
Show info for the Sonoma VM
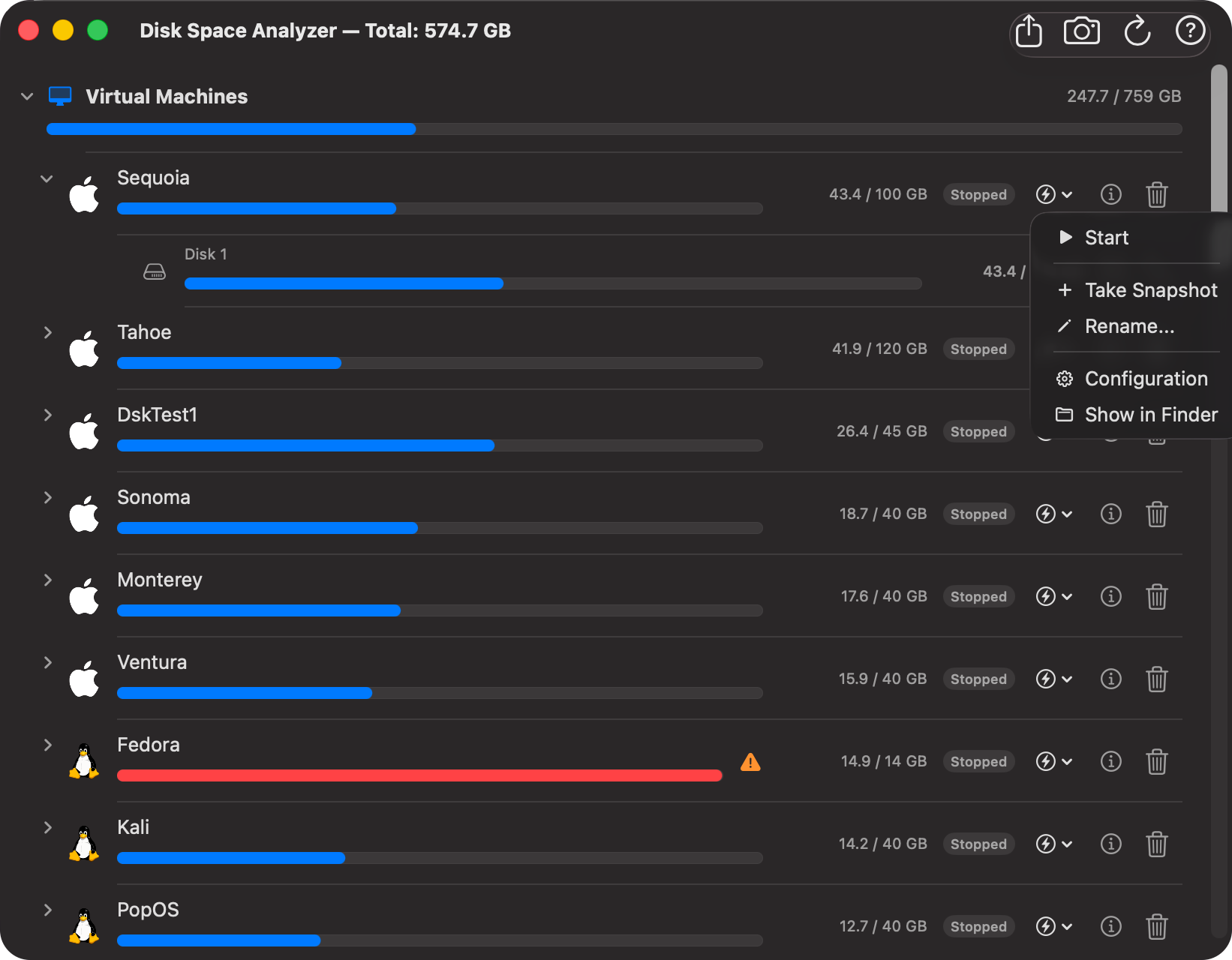(x=1110, y=514)
